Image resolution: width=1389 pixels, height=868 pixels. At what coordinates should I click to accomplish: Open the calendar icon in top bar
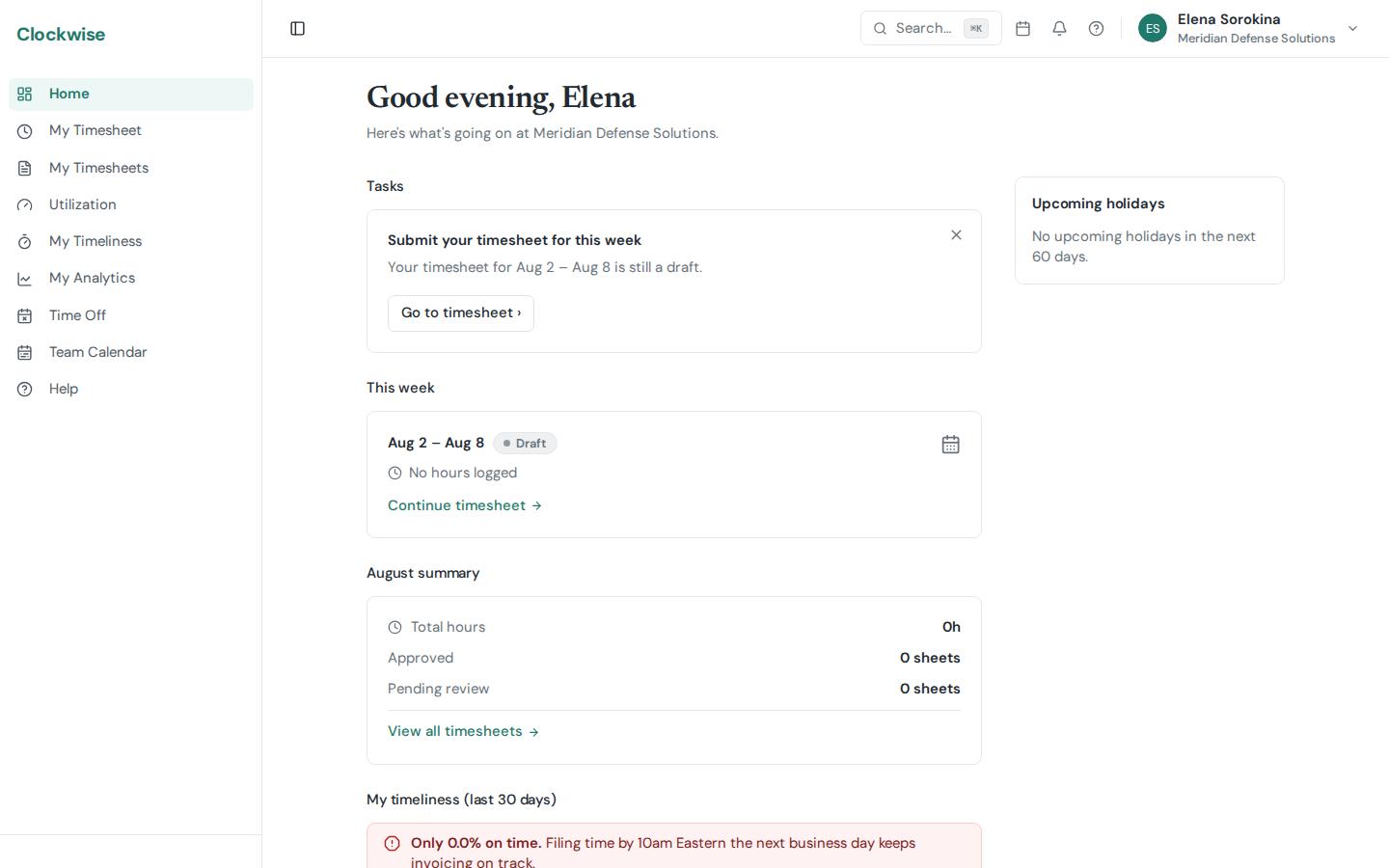1023,29
